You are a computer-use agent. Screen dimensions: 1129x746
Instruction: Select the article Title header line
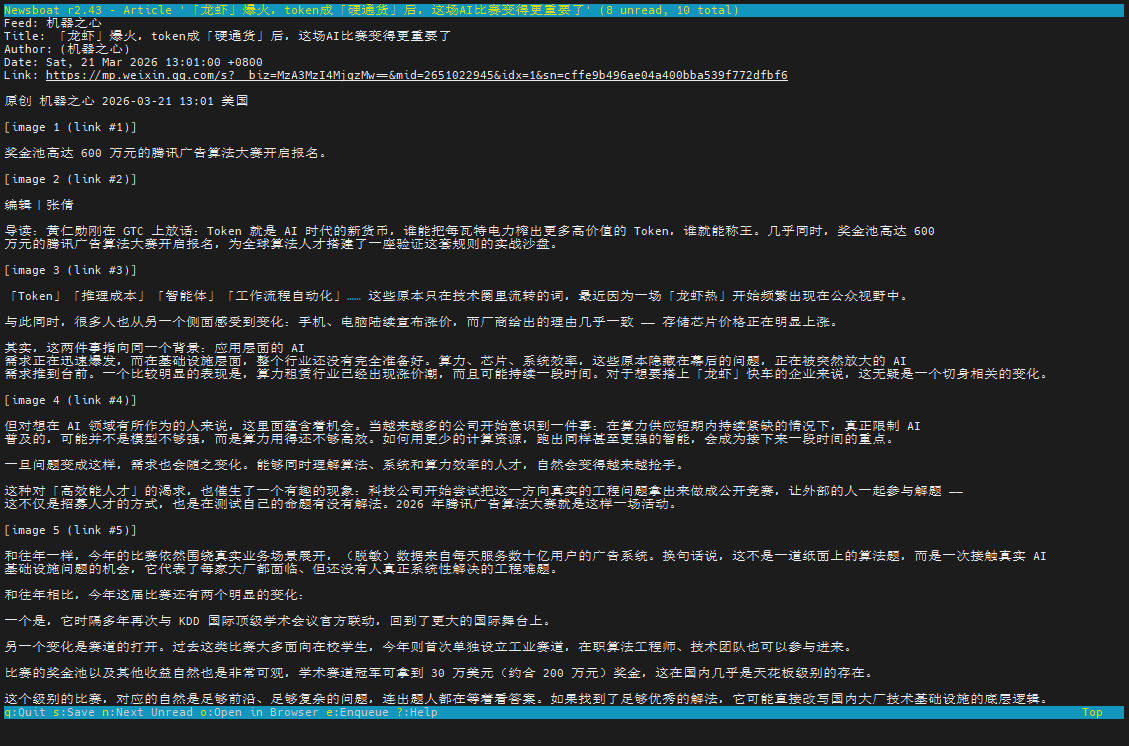[x=228, y=36]
